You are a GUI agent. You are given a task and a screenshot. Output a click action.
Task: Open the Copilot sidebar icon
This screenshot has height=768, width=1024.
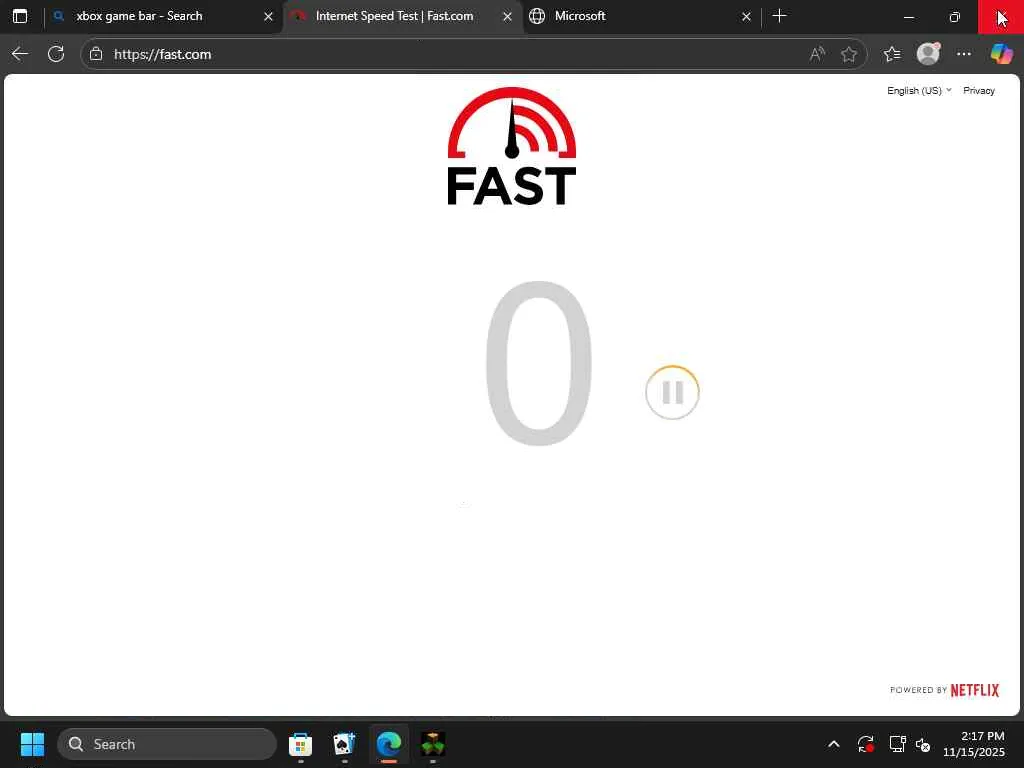click(x=1001, y=54)
